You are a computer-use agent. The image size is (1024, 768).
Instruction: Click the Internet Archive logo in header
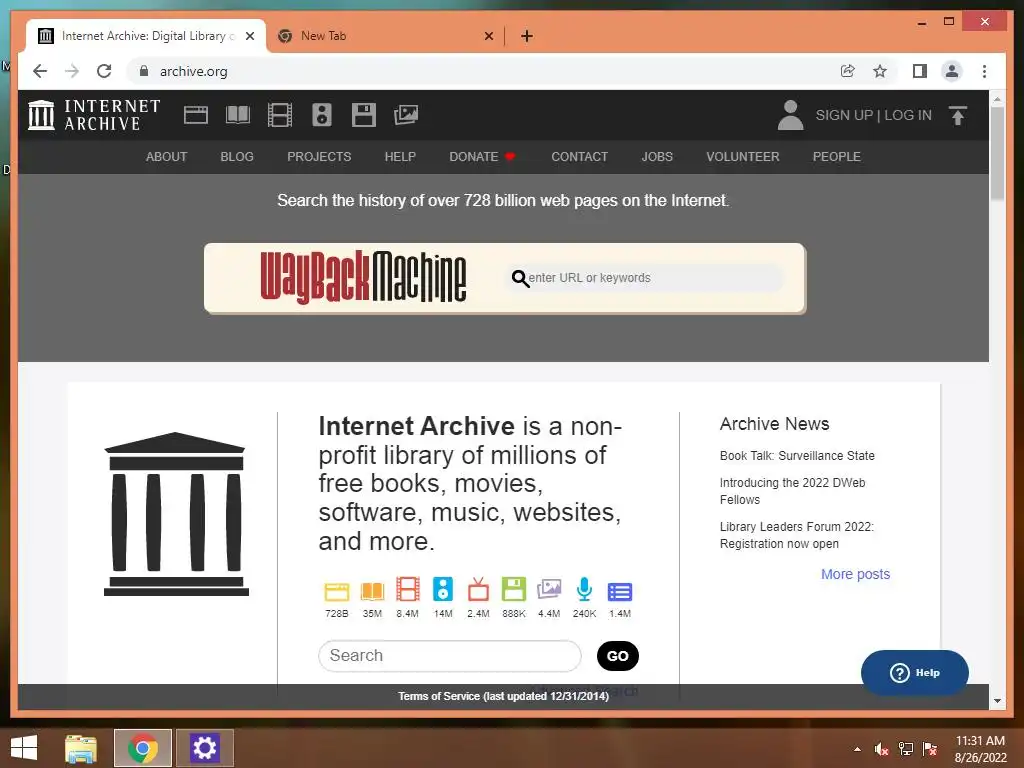pyautogui.click(x=95, y=115)
